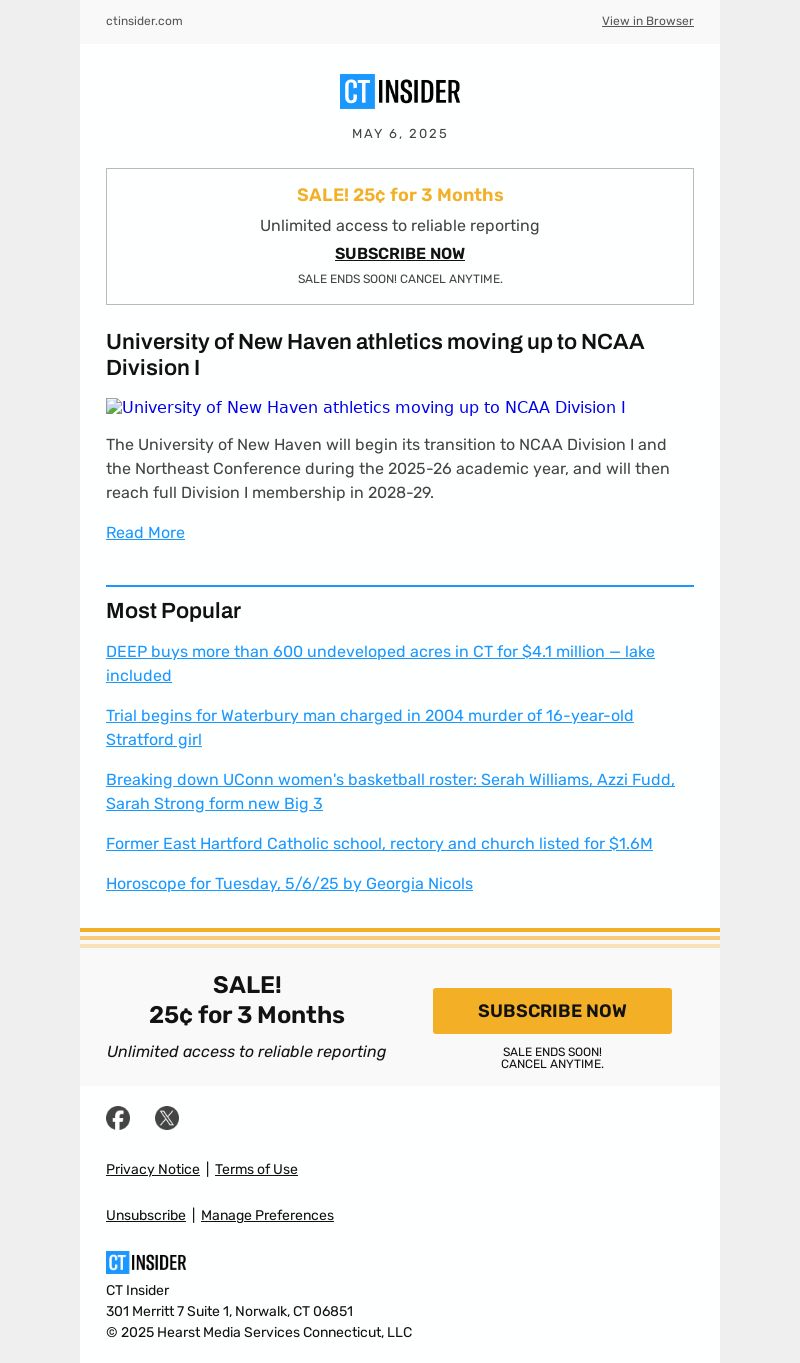Click the underlined SUBSCRIBE NOW text link
This screenshot has height=1363, width=800.
coord(400,254)
